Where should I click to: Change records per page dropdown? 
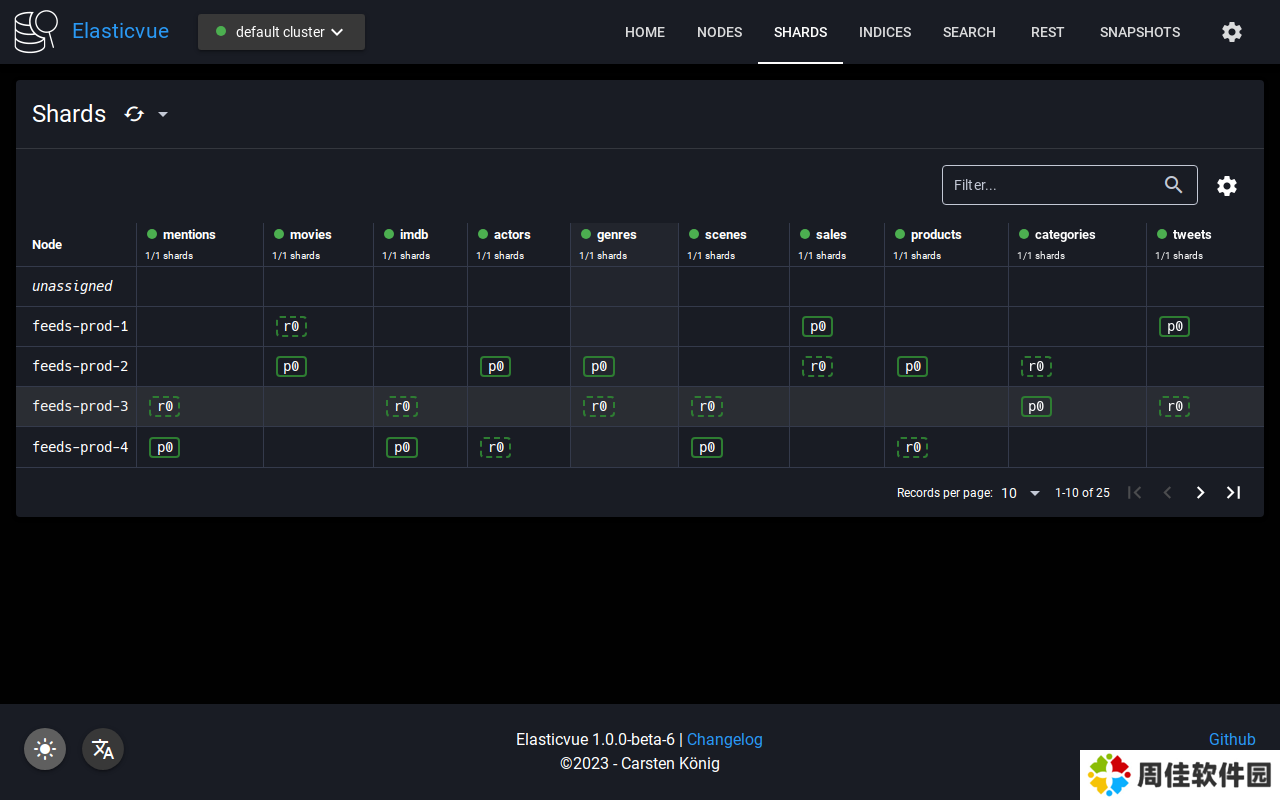(1021, 493)
